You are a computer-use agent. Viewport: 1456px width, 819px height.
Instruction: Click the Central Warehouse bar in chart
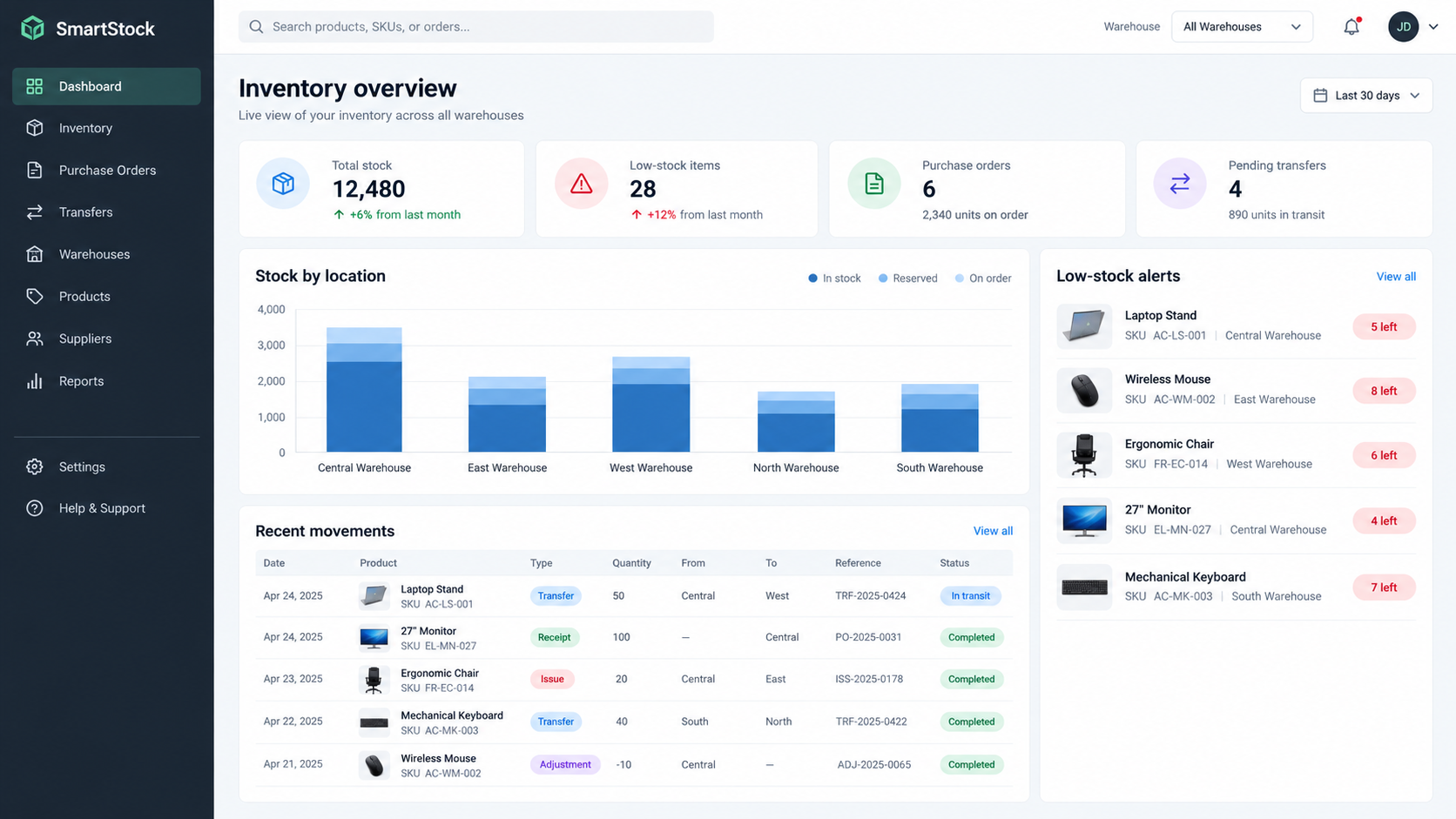[x=364, y=390]
